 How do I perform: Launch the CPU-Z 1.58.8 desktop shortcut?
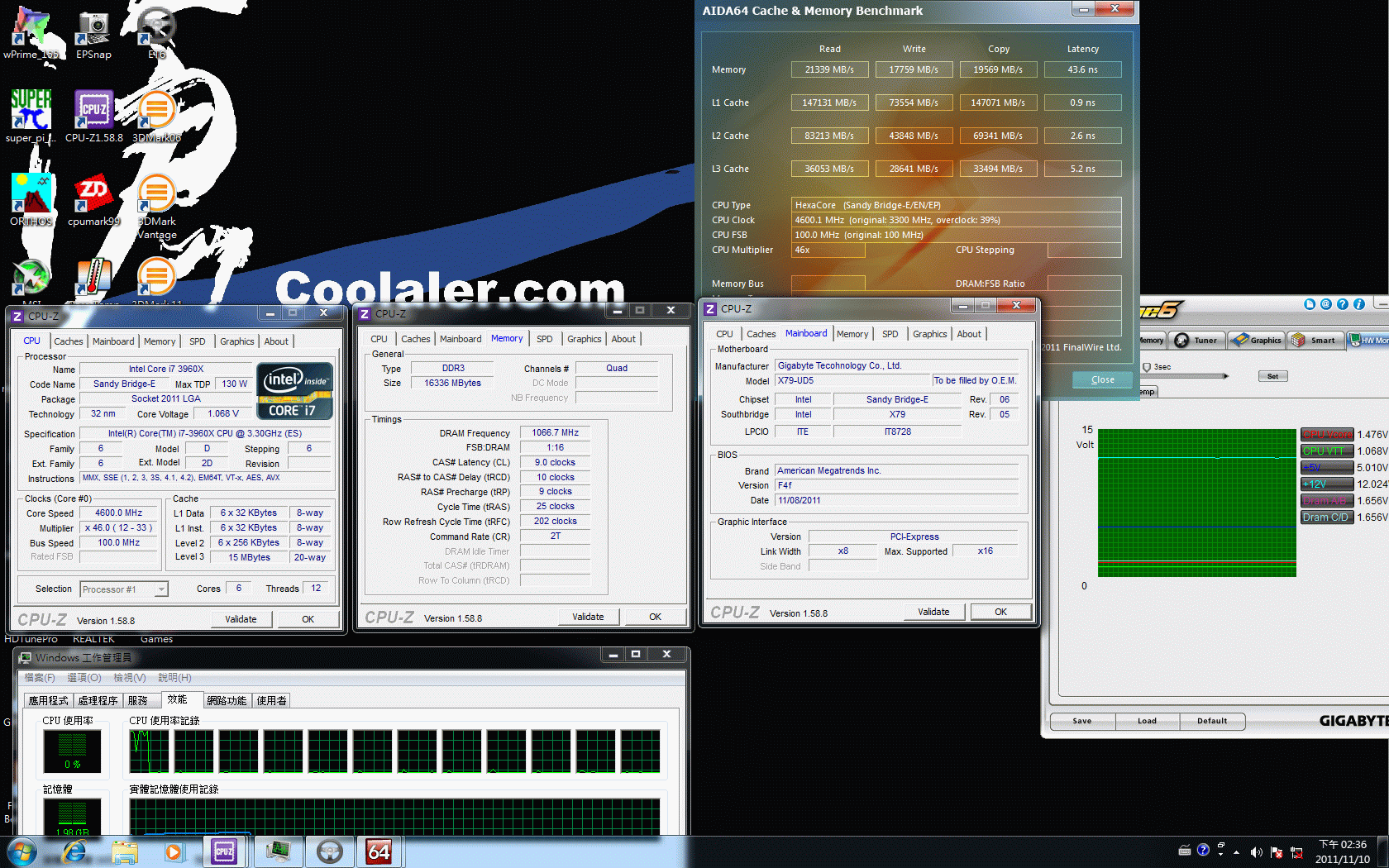coord(93,116)
